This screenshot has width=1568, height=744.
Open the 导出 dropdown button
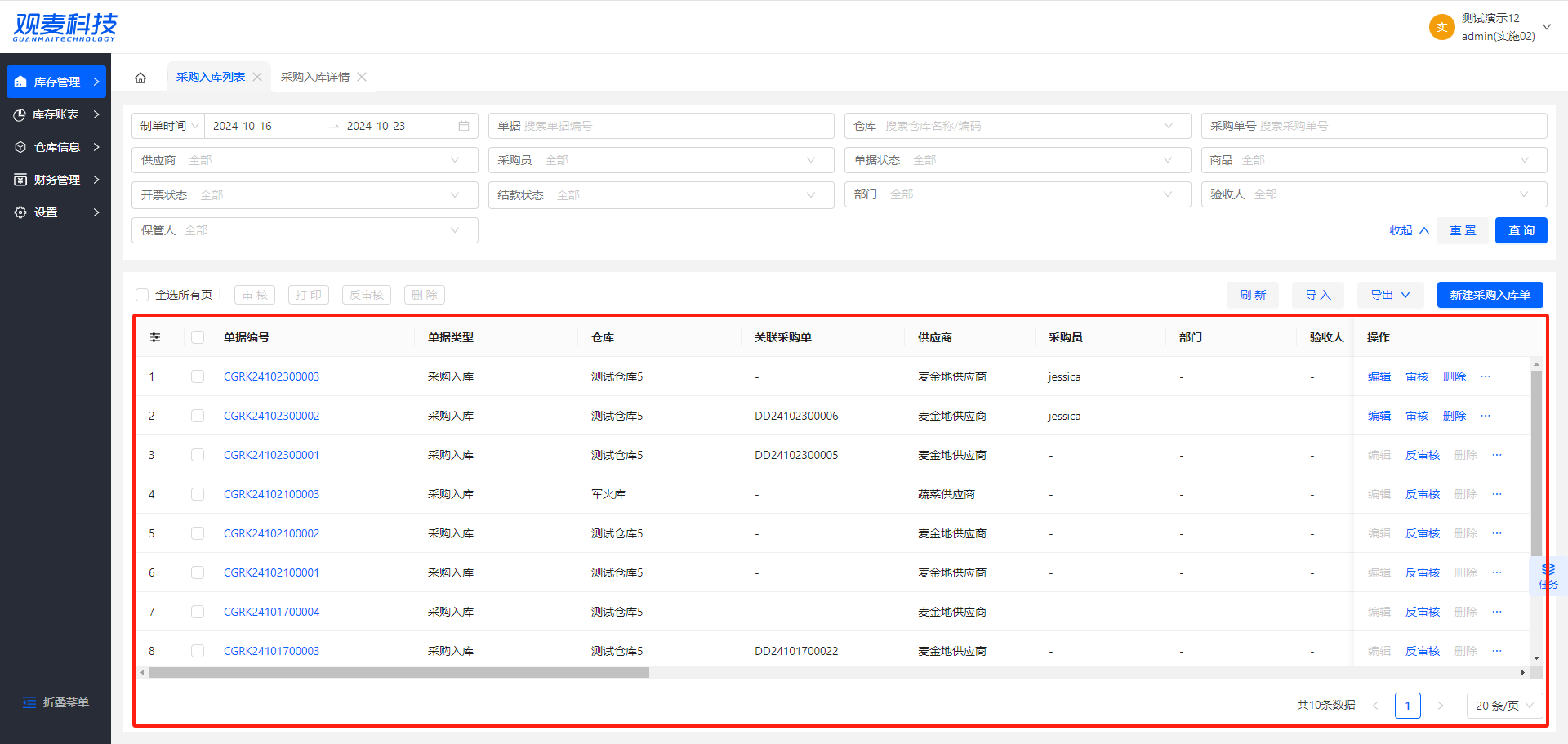click(x=1391, y=295)
